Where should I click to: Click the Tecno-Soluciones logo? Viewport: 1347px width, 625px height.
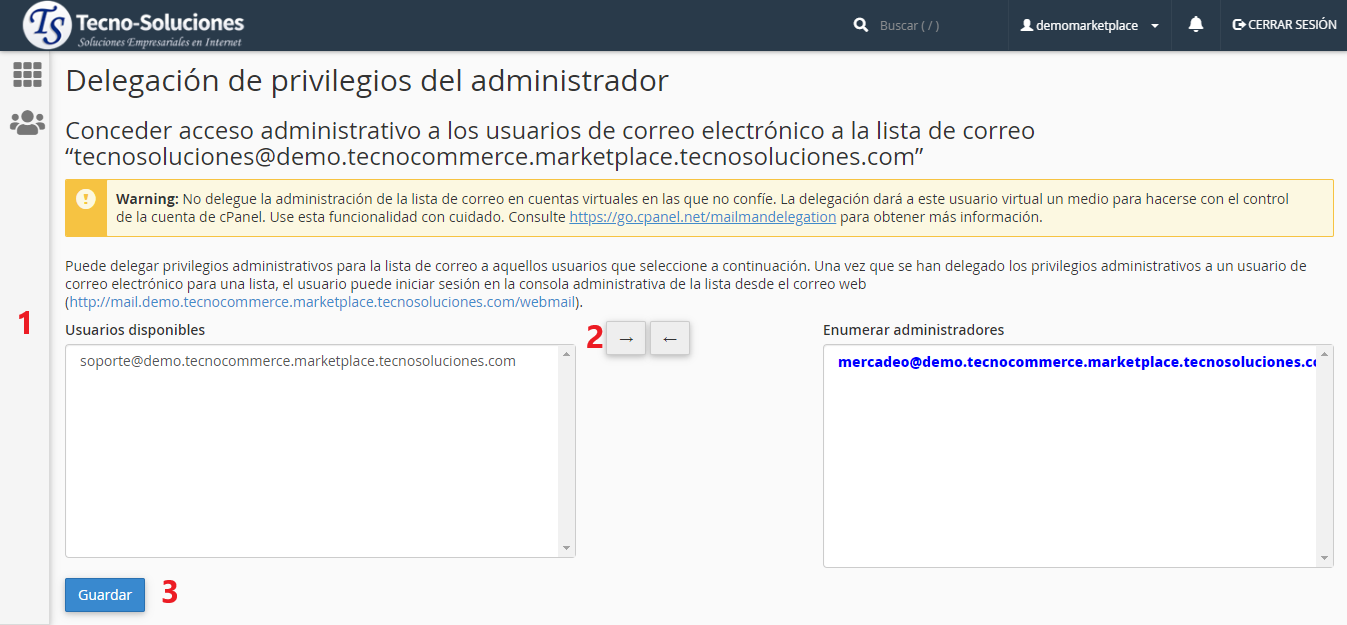pyautogui.click(x=133, y=26)
